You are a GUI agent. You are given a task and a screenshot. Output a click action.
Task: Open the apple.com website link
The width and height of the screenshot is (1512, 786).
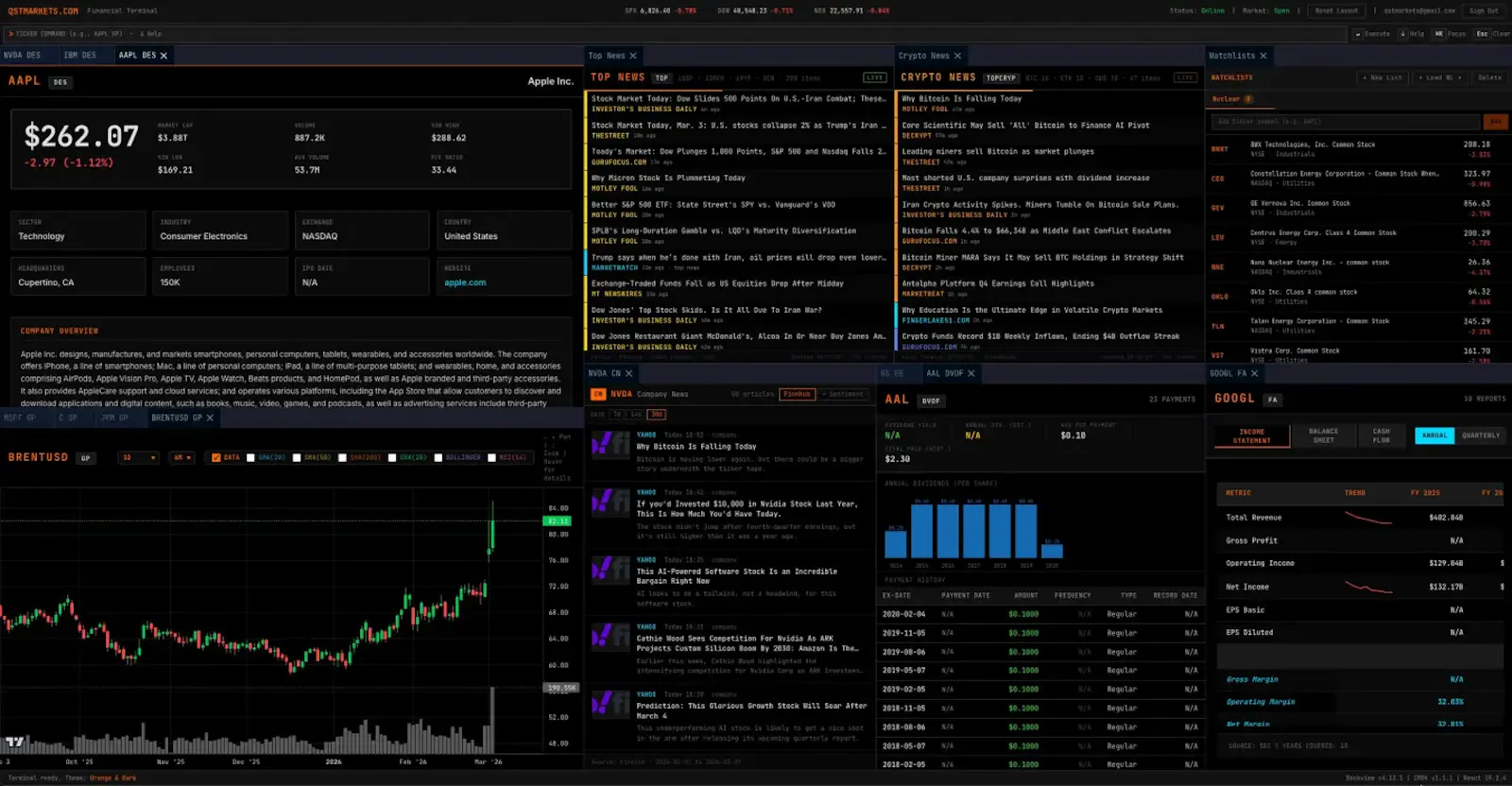(x=465, y=282)
